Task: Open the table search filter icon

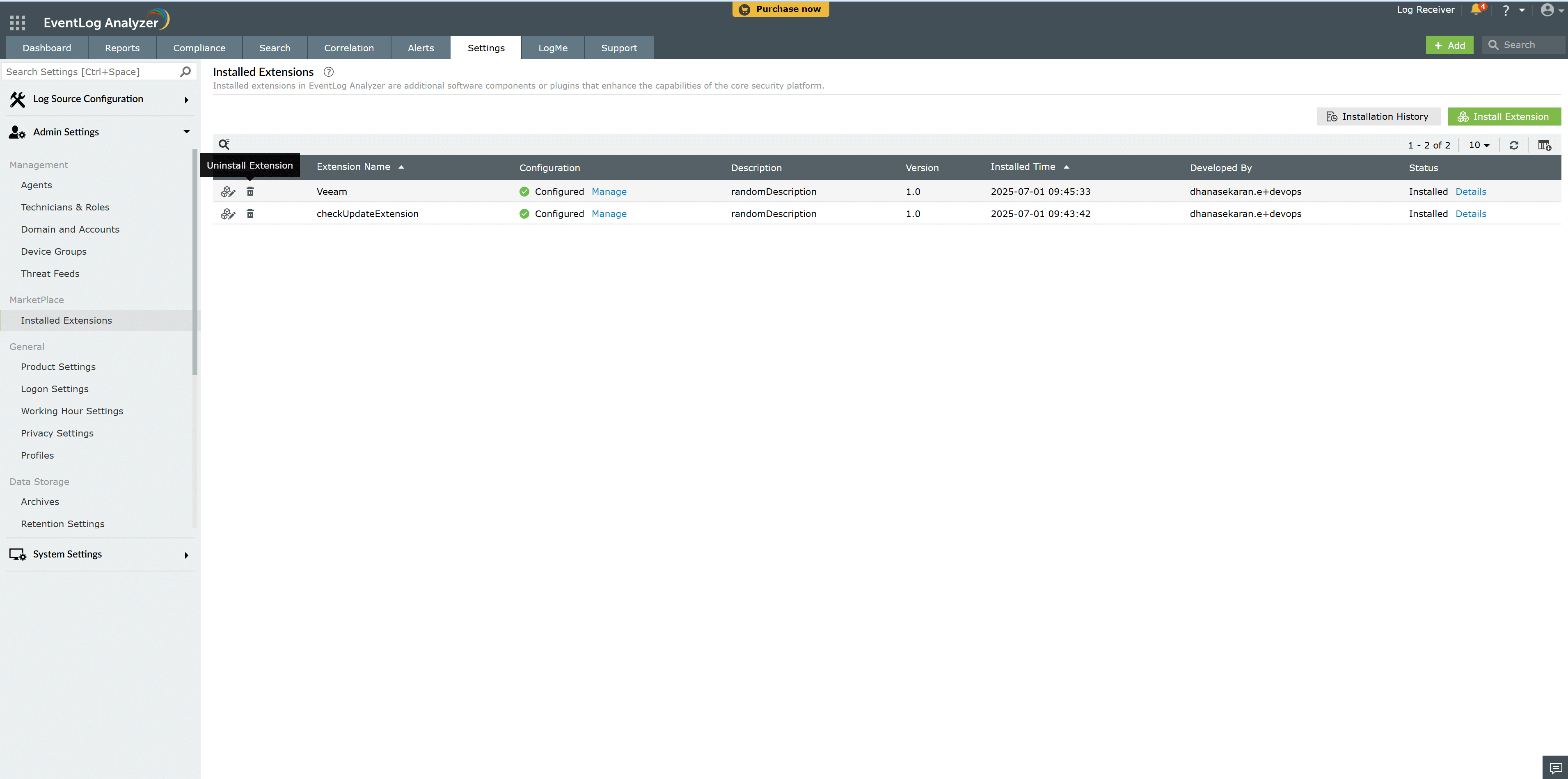Action: 224,144
